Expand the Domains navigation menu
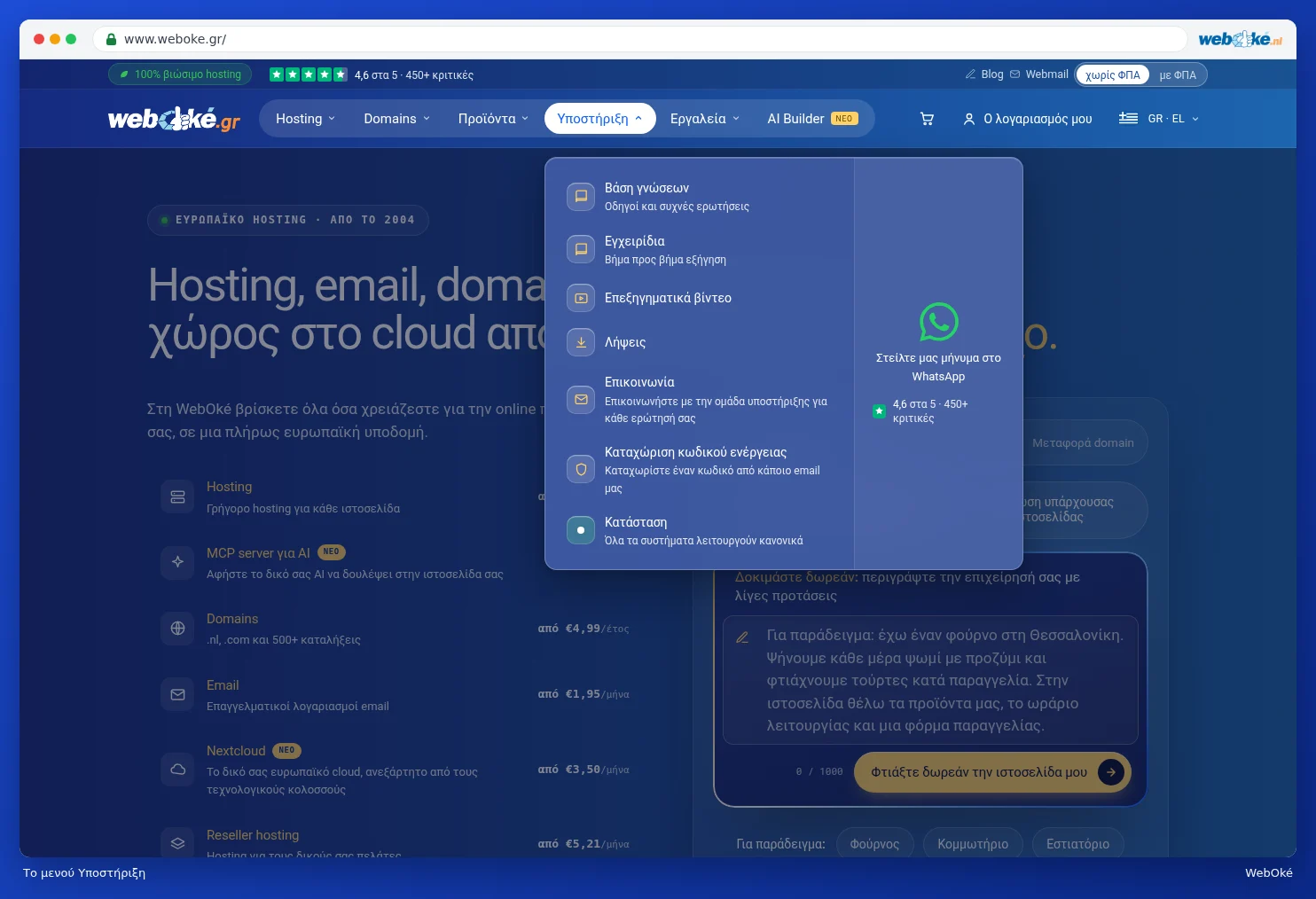Image resolution: width=1316 pixels, height=899 pixels. [396, 119]
